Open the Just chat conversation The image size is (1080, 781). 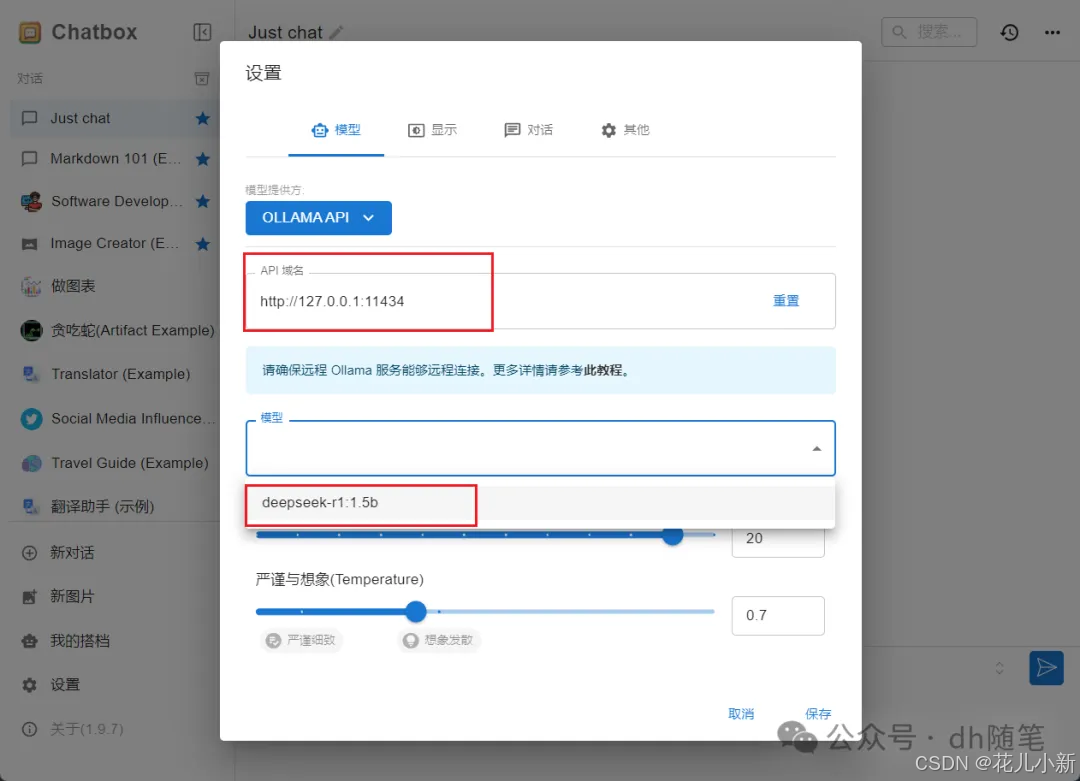[x=114, y=118]
